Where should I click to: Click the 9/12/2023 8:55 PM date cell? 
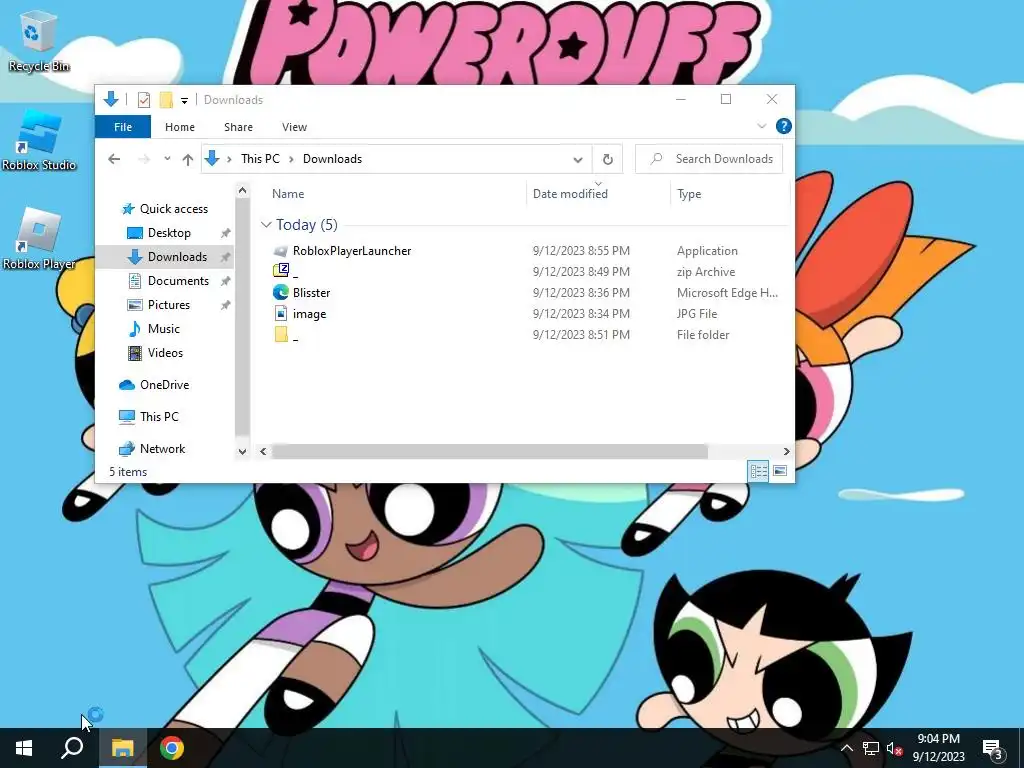[581, 251]
